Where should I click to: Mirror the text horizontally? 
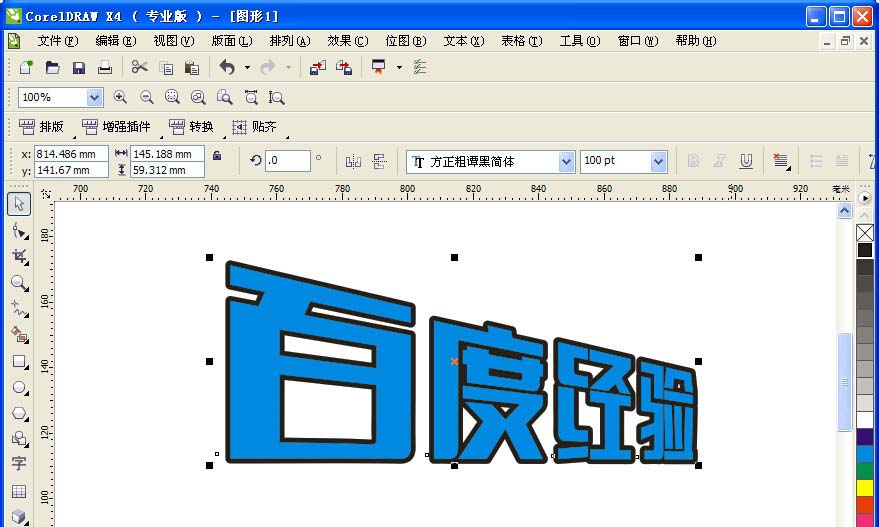[x=353, y=162]
